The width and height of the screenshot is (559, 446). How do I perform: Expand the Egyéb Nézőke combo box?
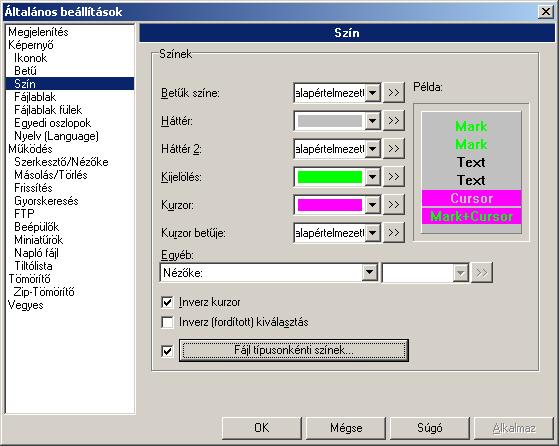[x=370, y=273]
